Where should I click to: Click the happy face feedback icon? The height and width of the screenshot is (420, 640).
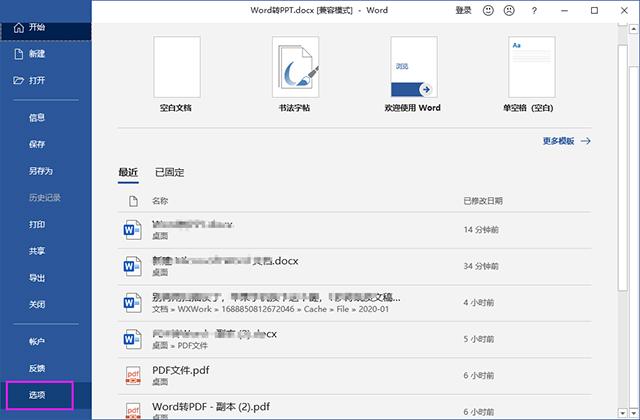[x=488, y=11]
